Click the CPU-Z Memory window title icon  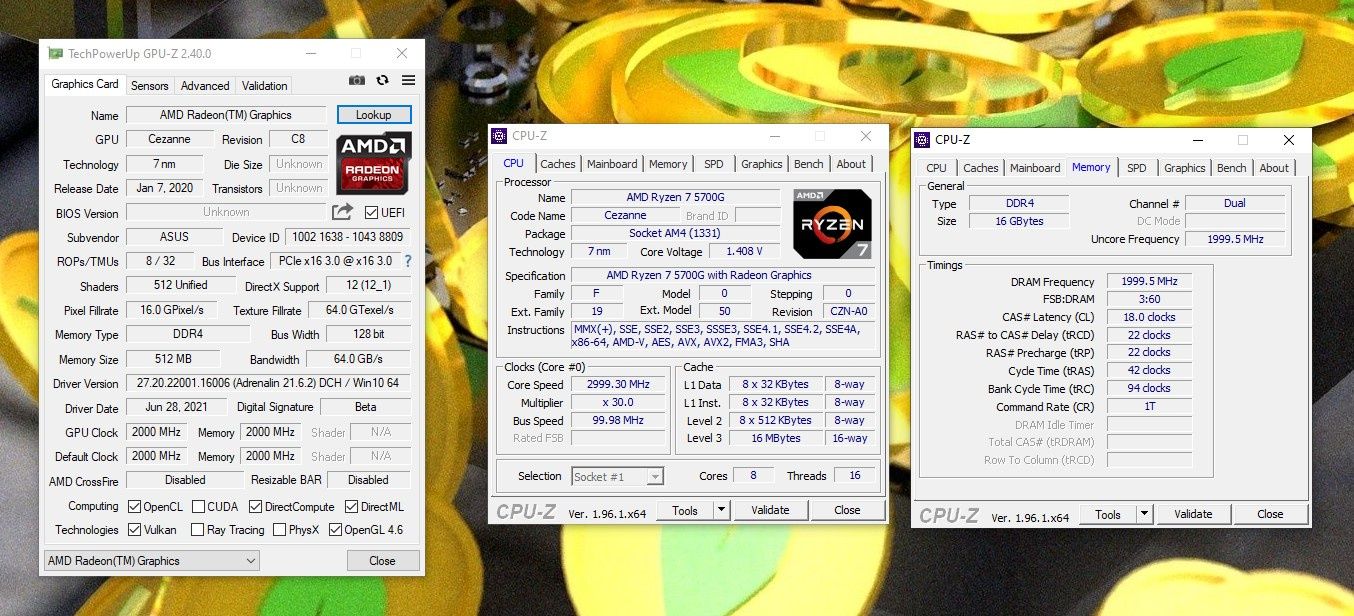click(x=923, y=140)
